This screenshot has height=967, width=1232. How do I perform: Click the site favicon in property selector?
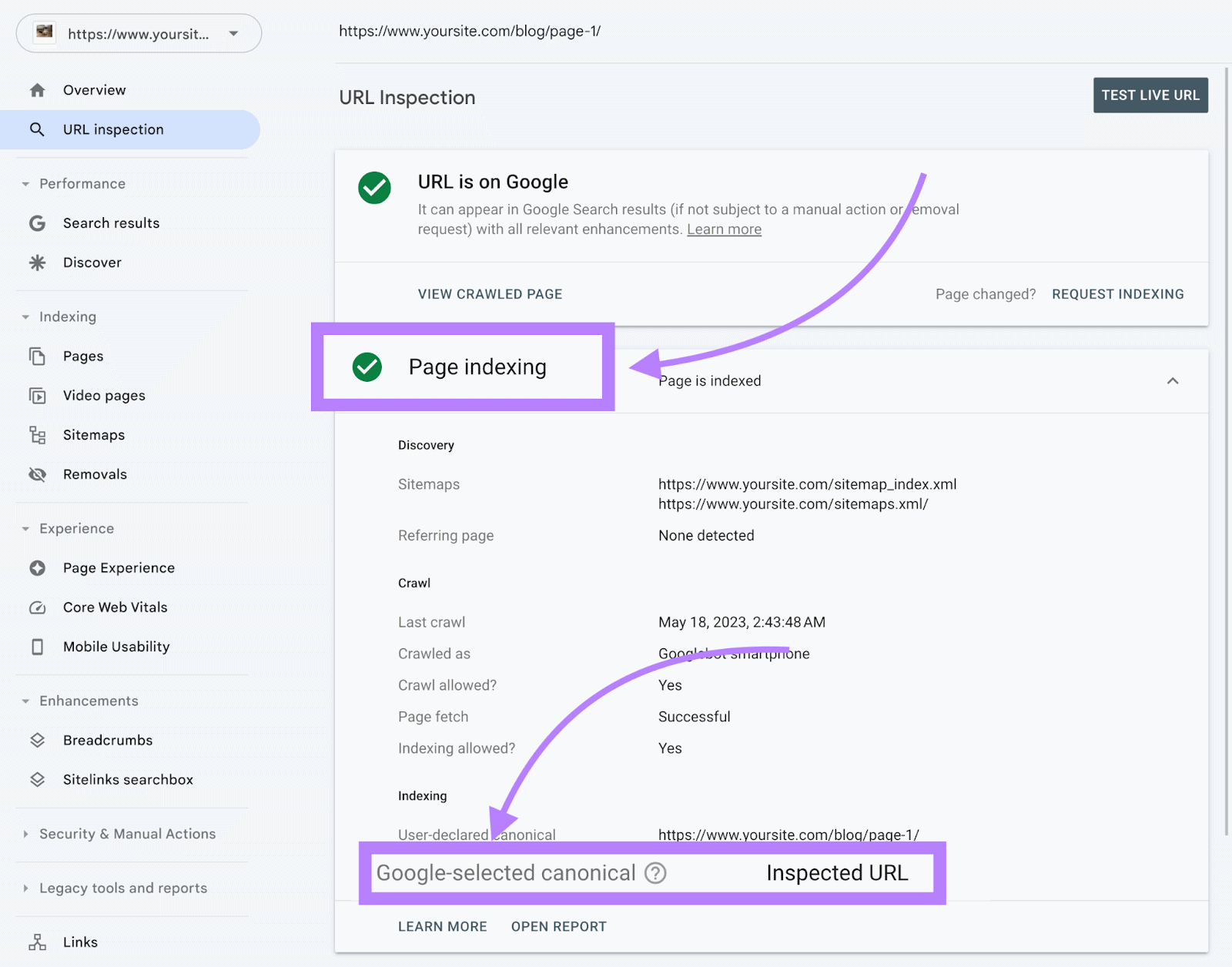click(x=45, y=32)
